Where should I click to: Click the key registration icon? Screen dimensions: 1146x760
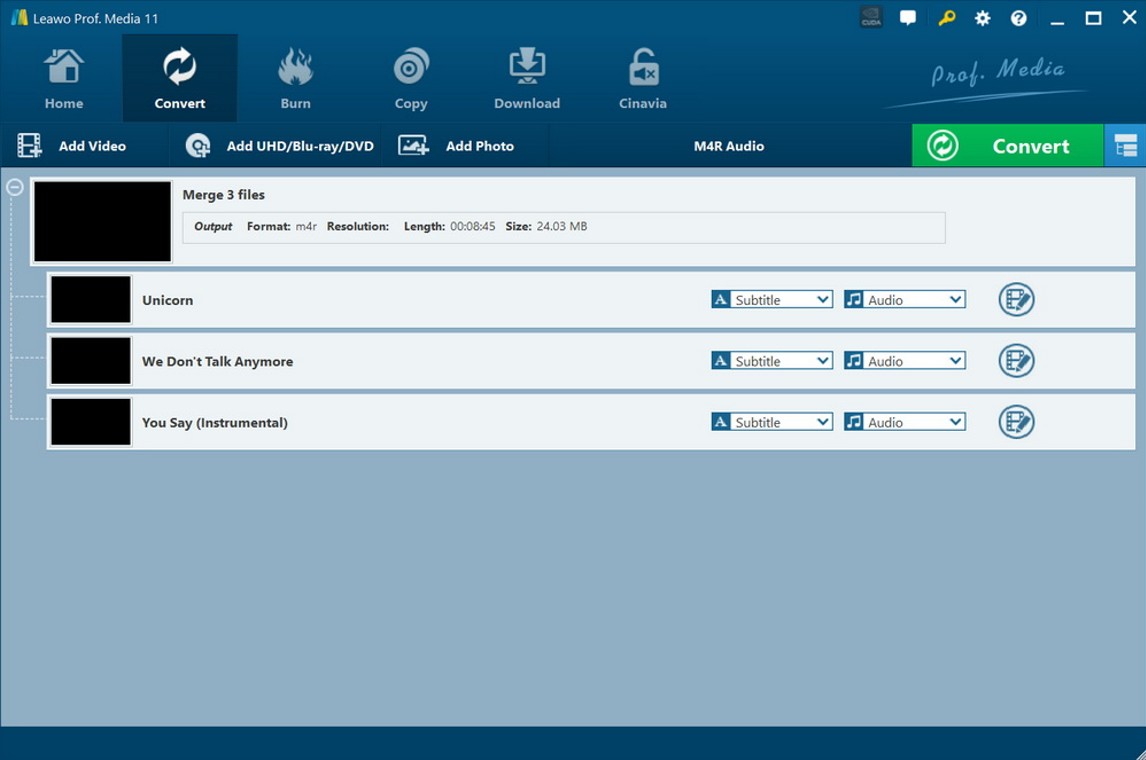(x=946, y=18)
